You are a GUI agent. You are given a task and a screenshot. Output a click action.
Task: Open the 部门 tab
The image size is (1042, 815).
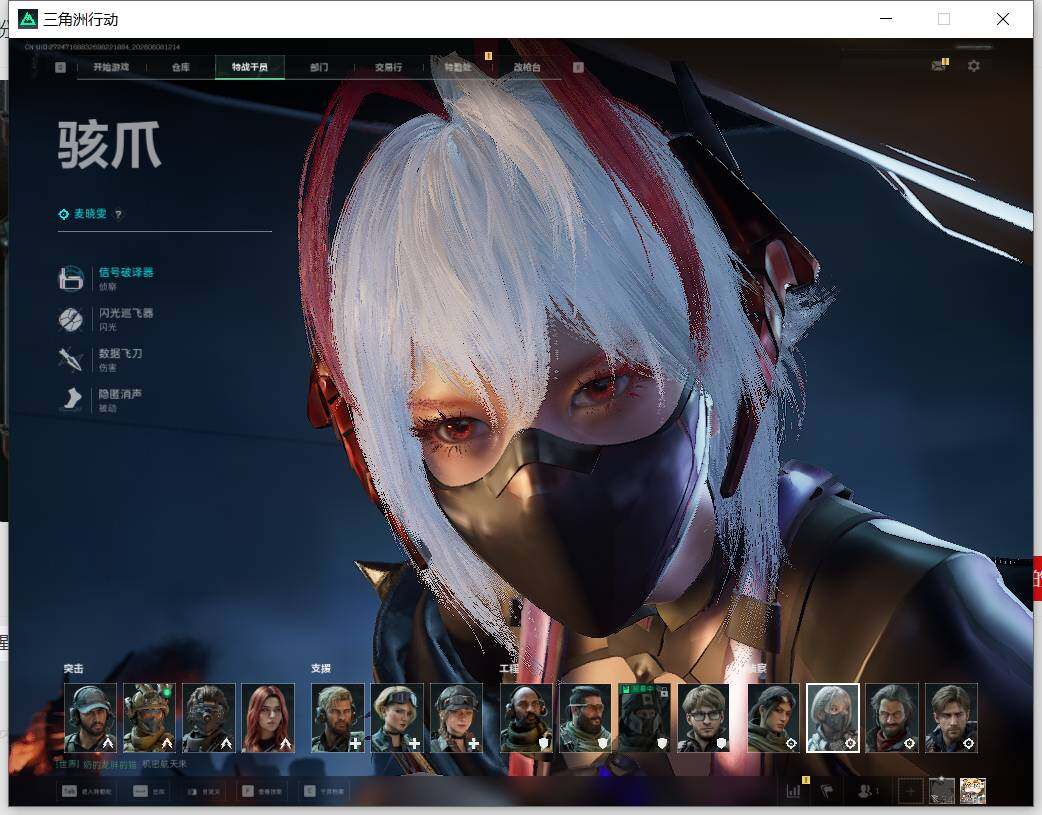coord(319,67)
